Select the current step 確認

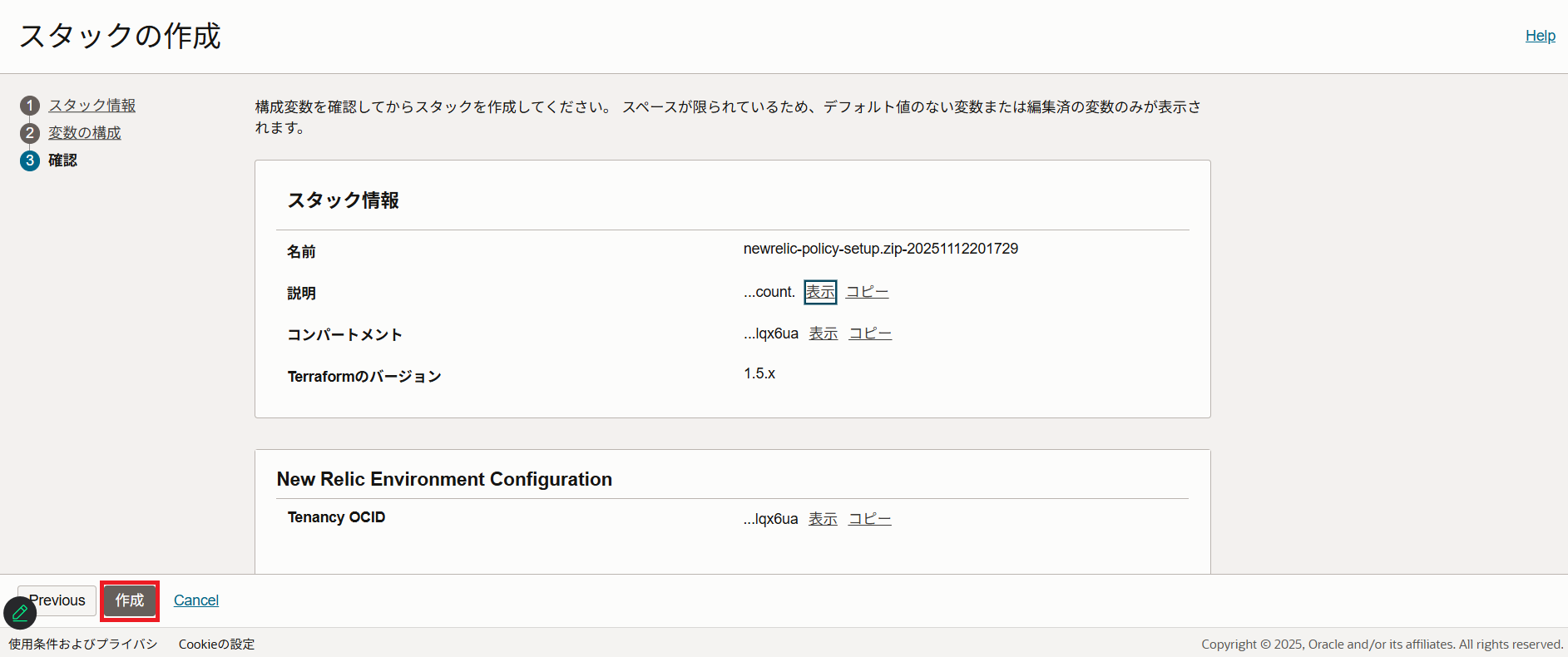62,161
